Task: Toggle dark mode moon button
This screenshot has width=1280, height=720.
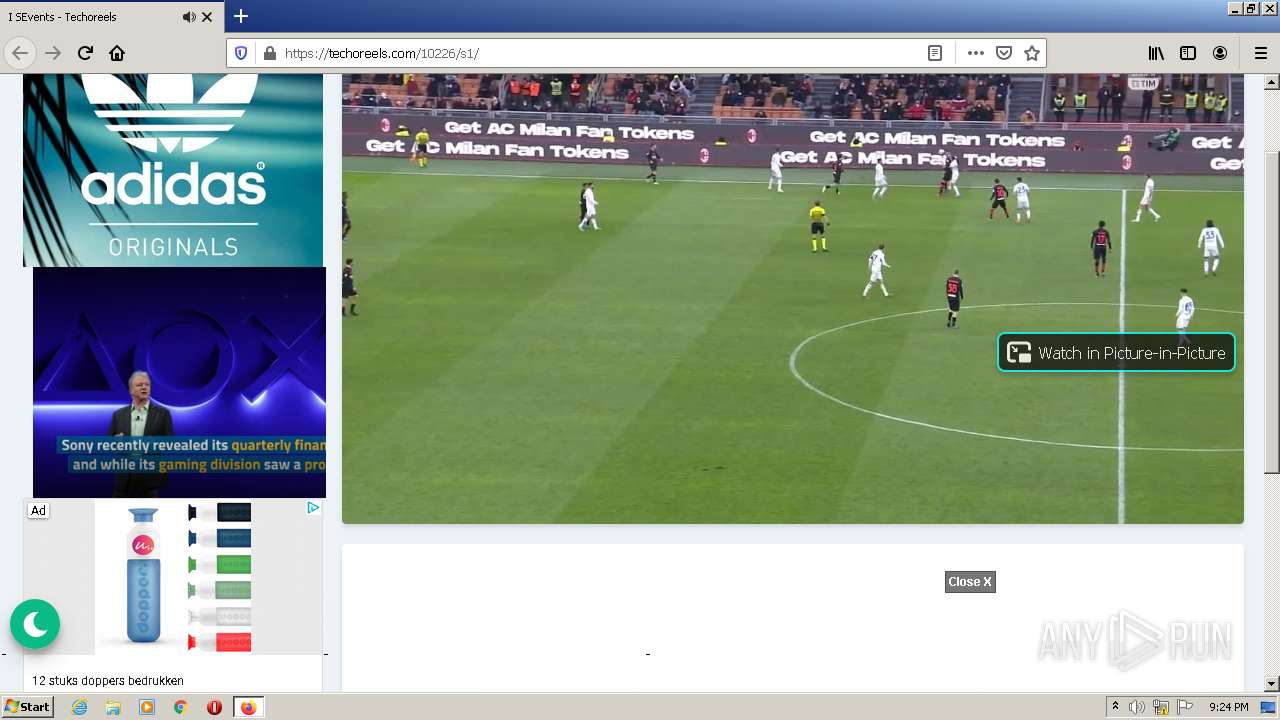Action: (35, 624)
